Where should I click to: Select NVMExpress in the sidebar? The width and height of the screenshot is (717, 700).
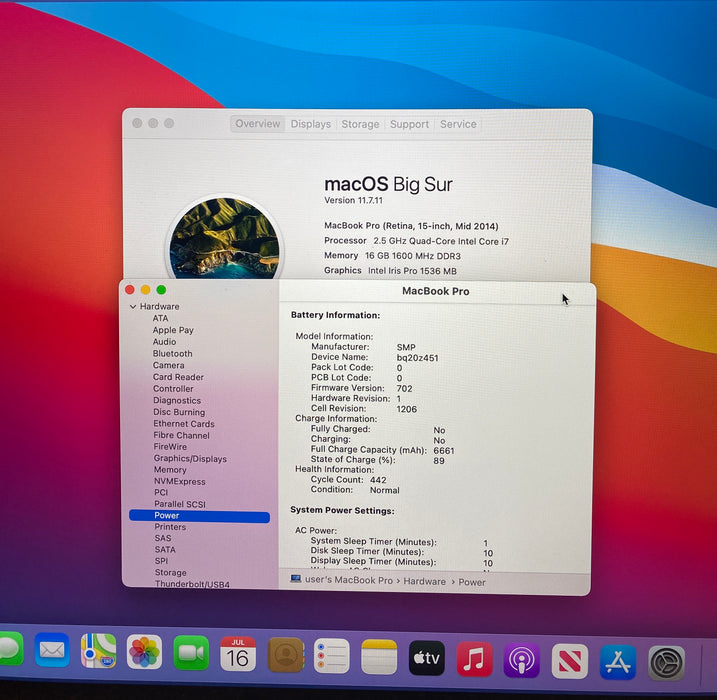(x=180, y=481)
